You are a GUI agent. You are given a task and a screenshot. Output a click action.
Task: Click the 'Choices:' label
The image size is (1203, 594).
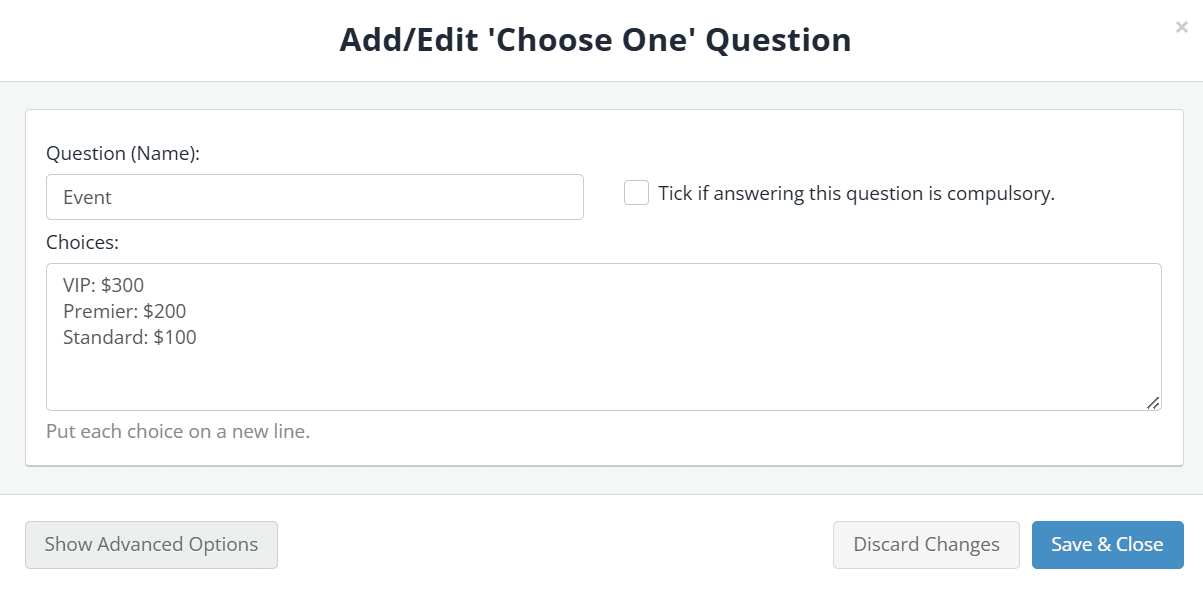tap(83, 242)
